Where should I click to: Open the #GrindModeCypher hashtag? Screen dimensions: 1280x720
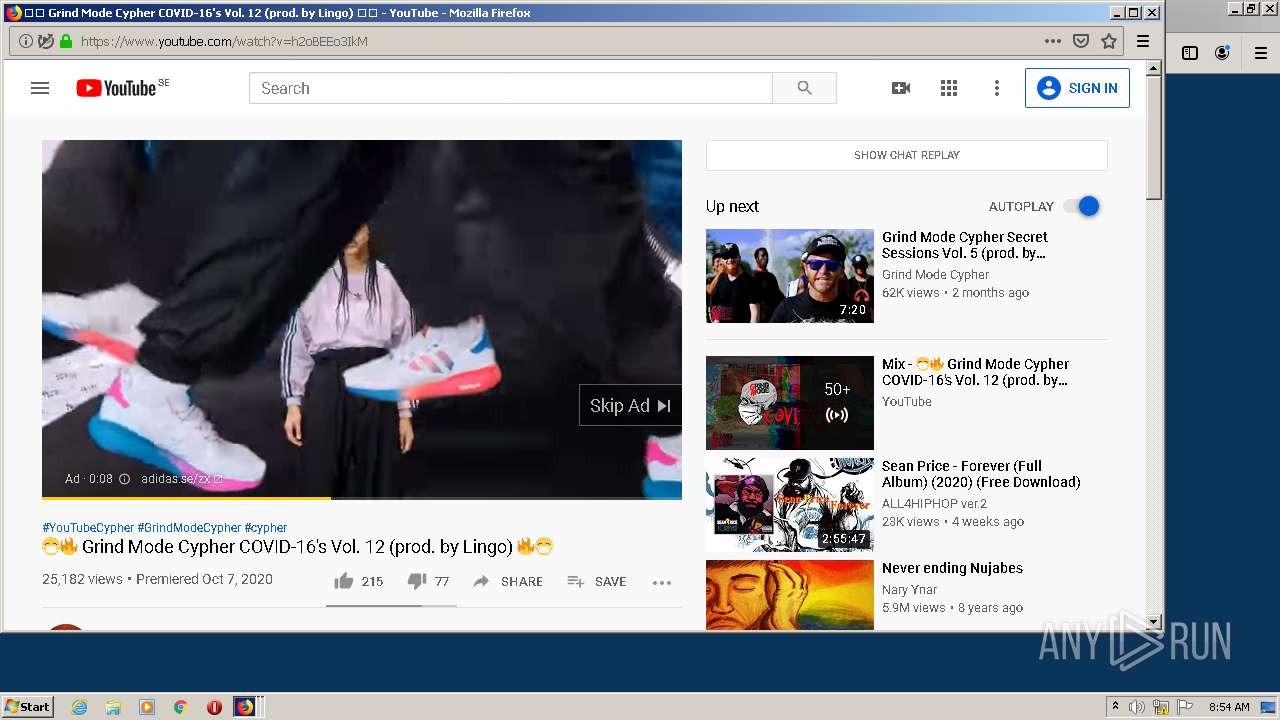tap(189, 527)
